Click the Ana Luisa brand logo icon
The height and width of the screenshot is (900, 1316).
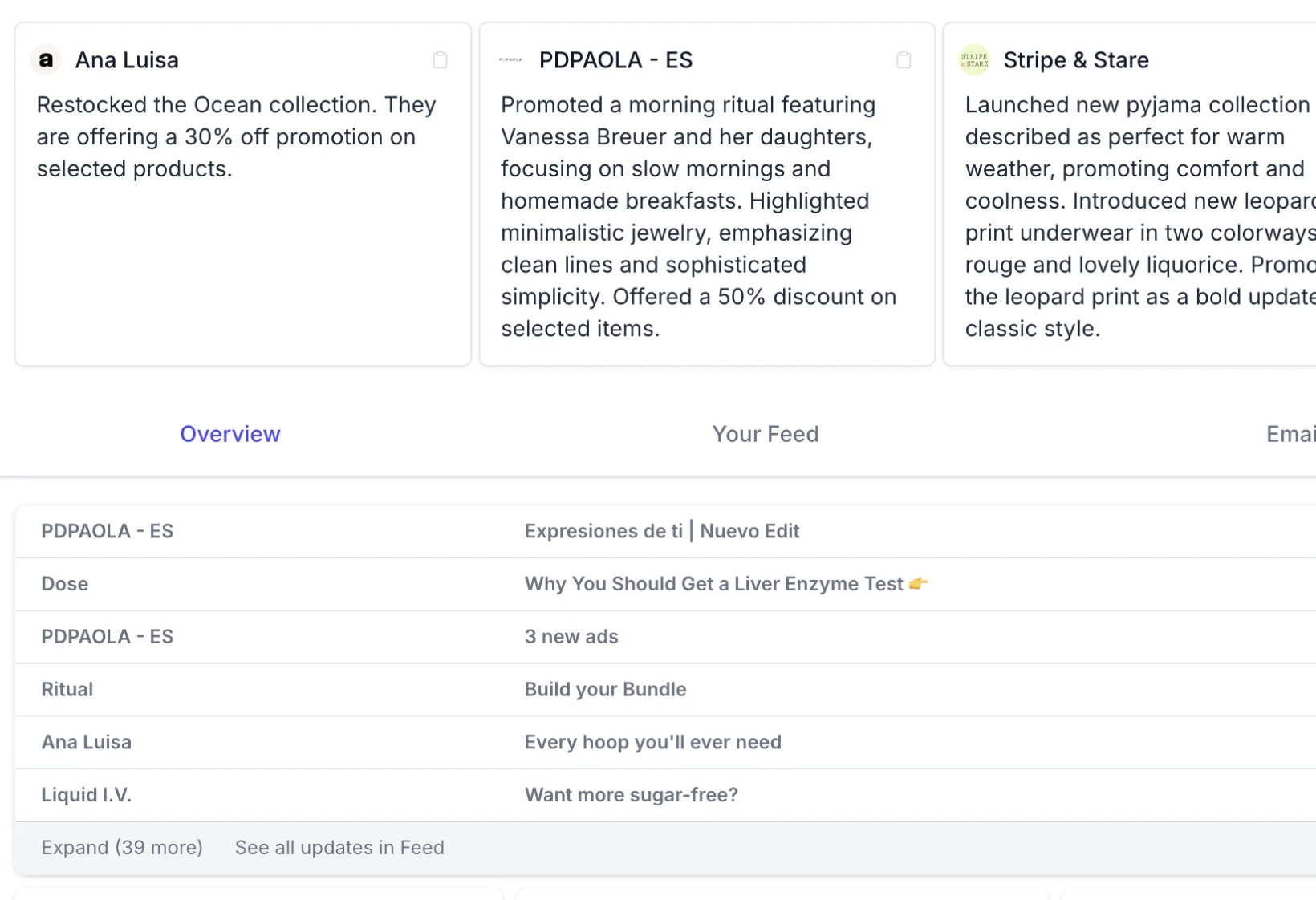[47, 60]
